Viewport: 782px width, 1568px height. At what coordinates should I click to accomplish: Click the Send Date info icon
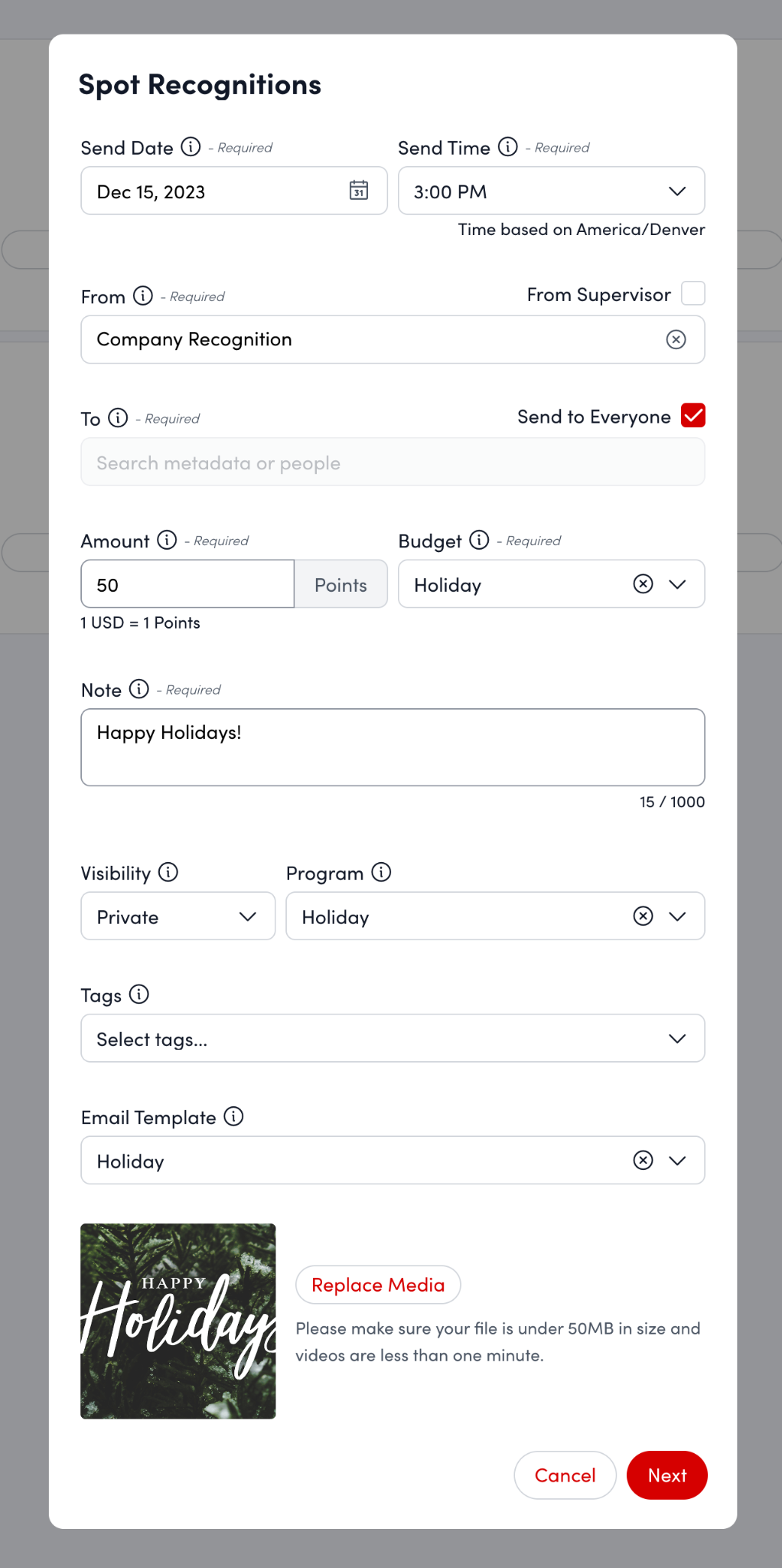[x=191, y=146]
